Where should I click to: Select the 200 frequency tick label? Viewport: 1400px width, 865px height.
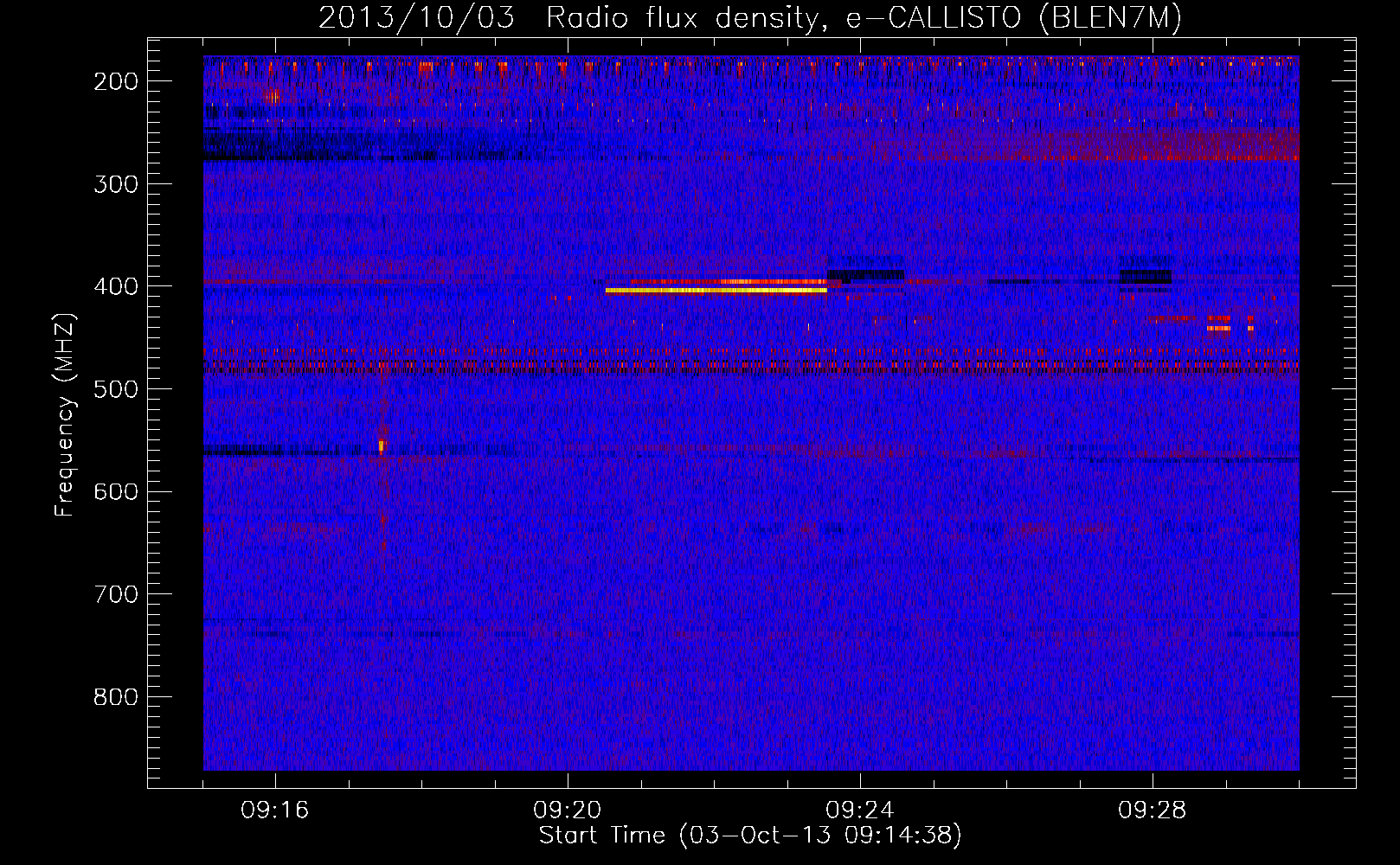[x=115, y=81]
